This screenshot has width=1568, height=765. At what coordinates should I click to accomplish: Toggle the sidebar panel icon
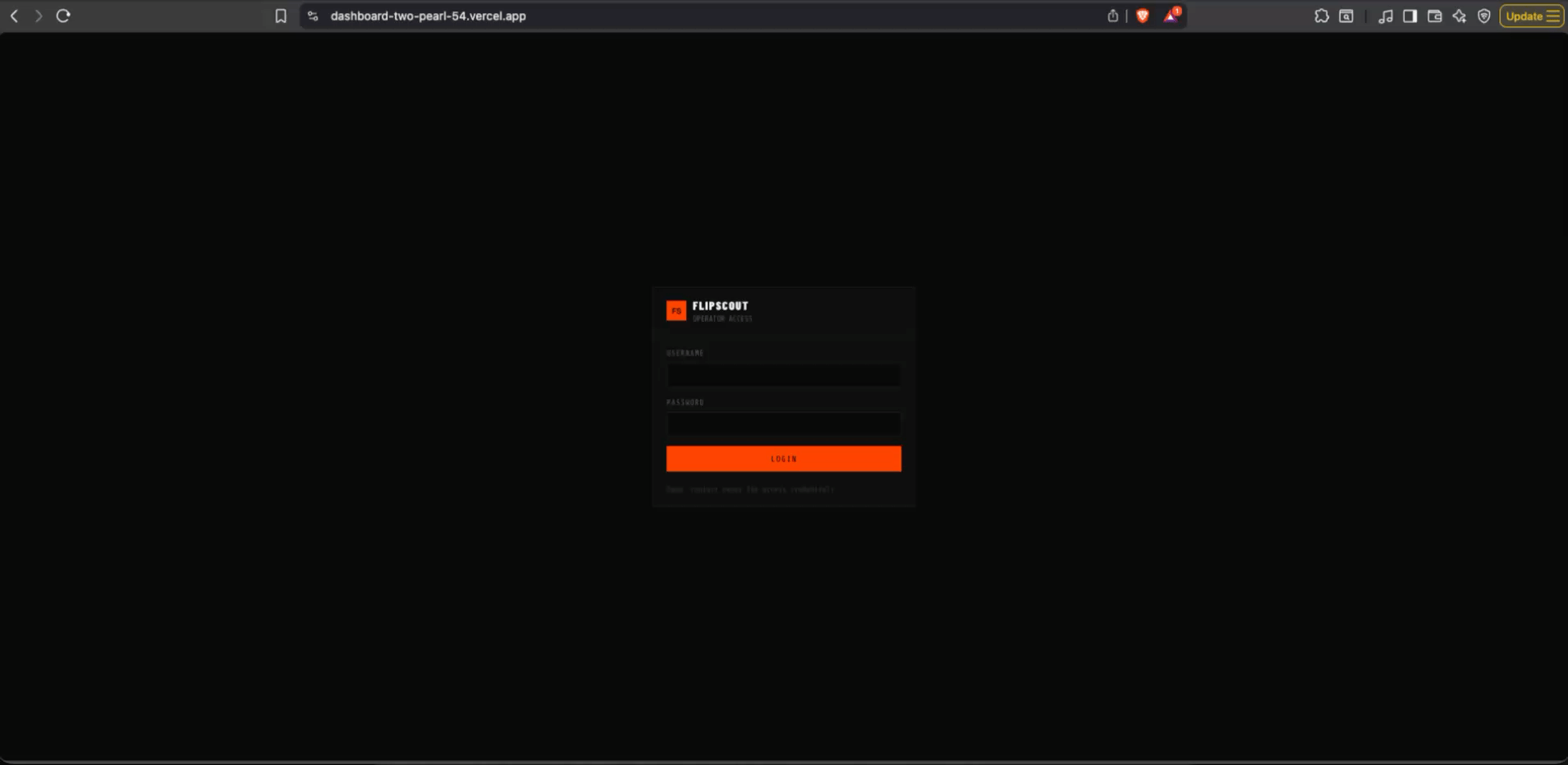point(1411,16)
